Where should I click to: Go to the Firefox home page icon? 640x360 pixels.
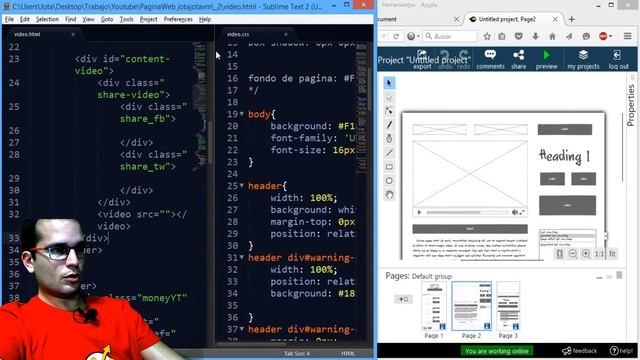[x=552, y=36]
